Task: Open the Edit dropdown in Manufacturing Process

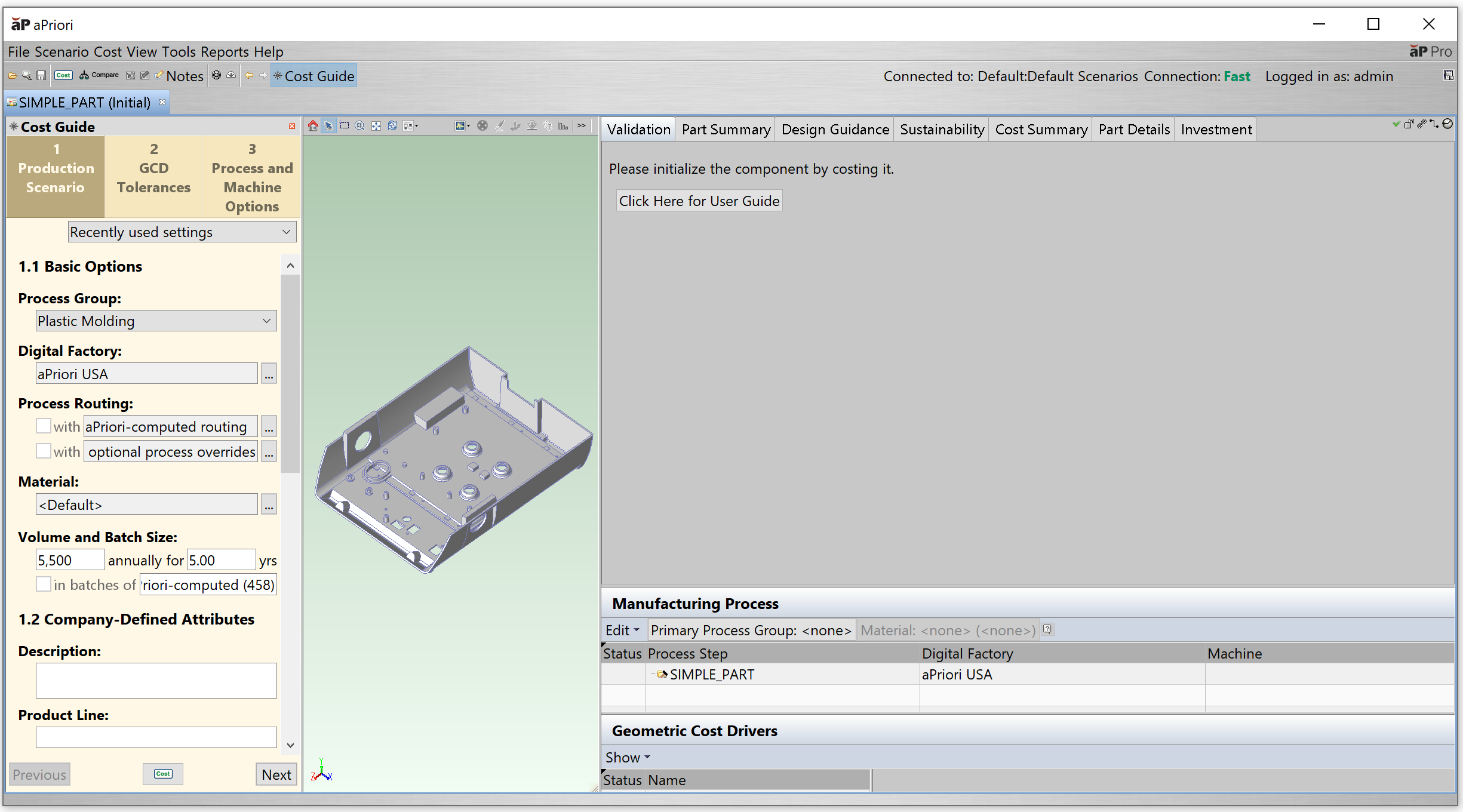Action: pos(622,630)
